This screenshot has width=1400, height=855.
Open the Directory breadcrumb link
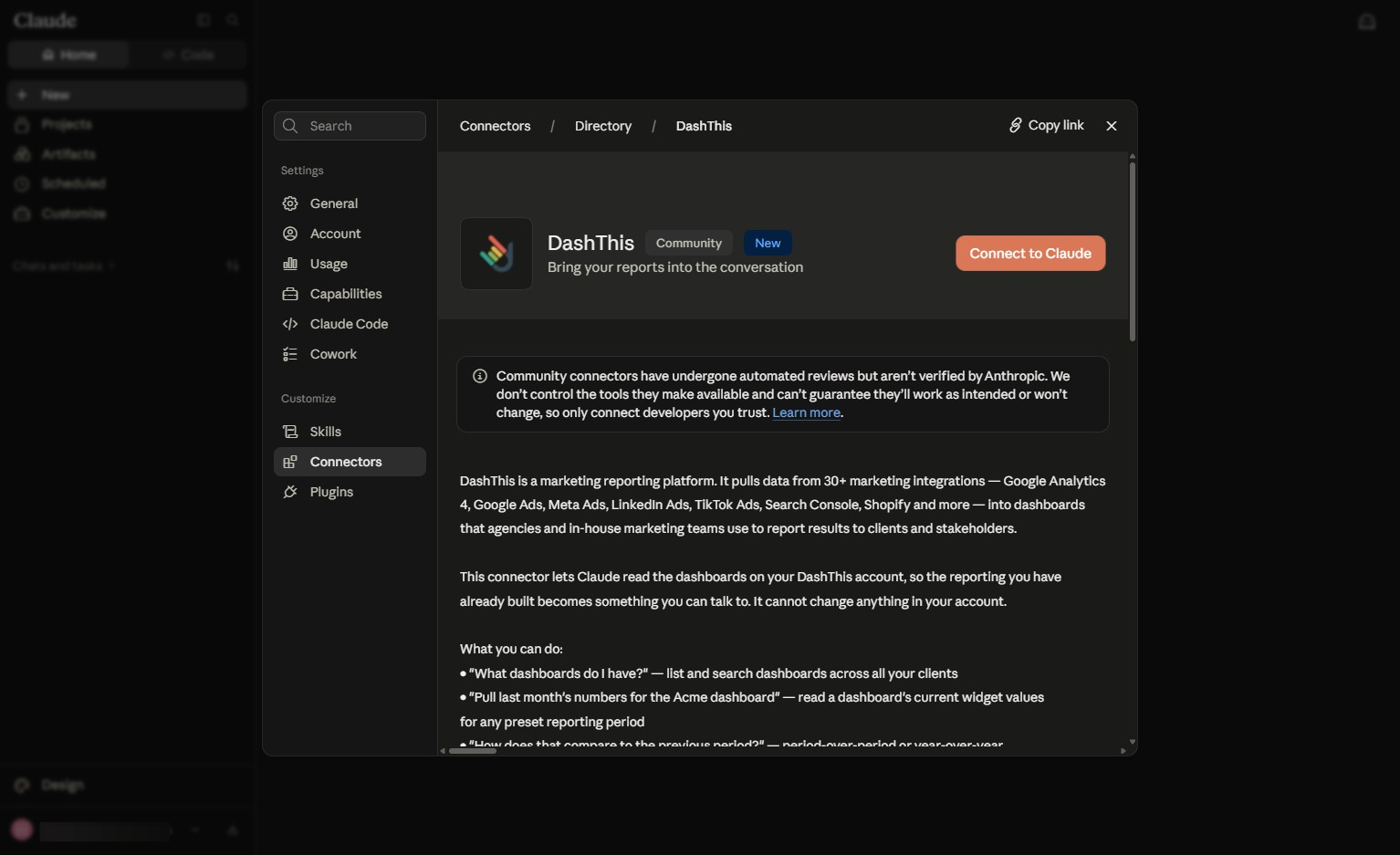[603, 126]
